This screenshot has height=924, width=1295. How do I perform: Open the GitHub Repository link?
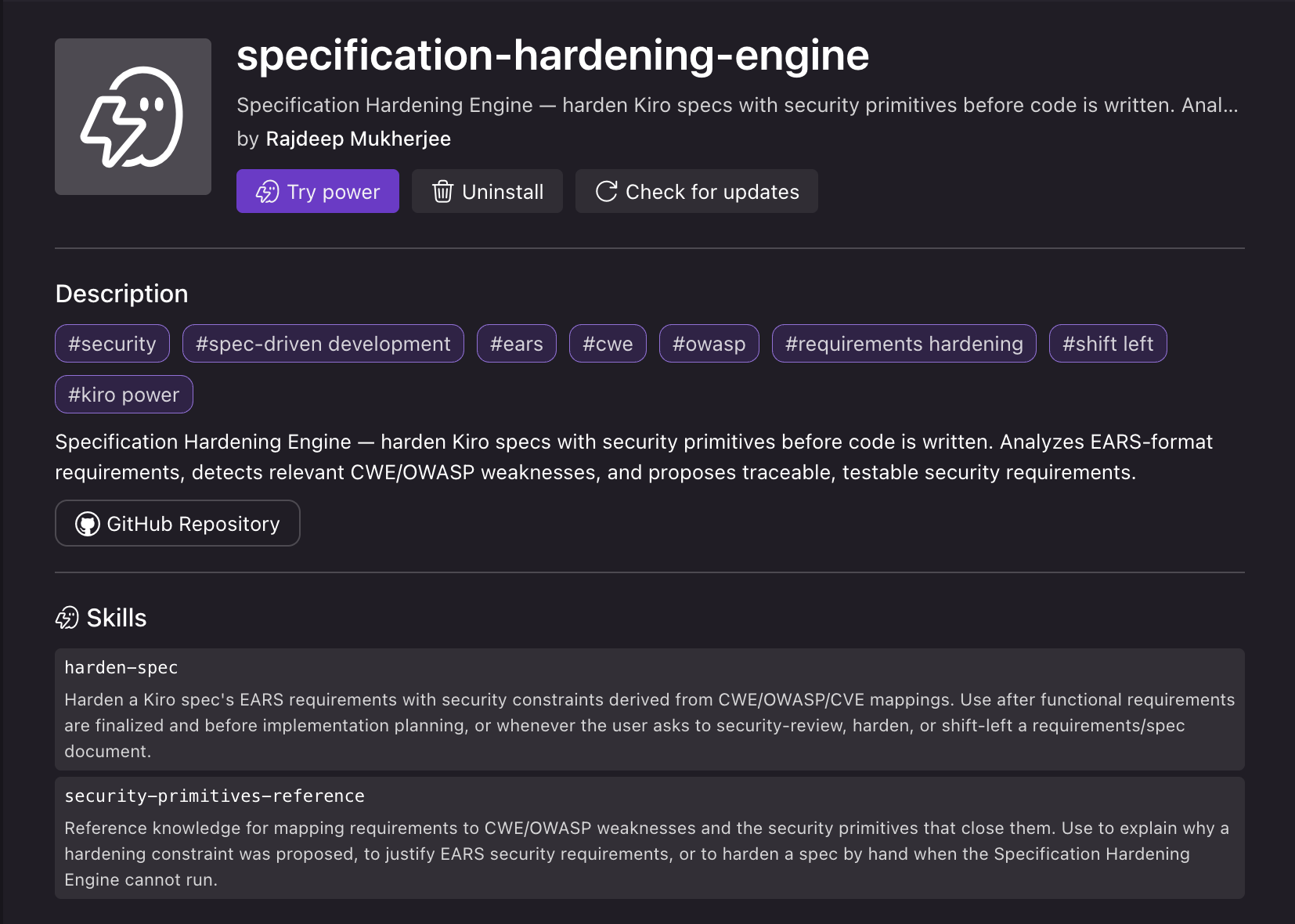178,523
